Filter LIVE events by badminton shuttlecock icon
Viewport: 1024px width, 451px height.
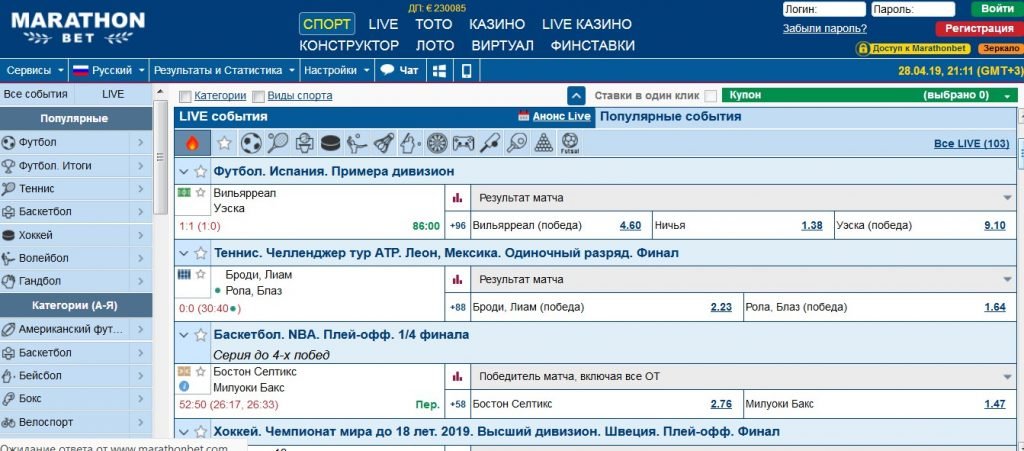coord(384,143)
